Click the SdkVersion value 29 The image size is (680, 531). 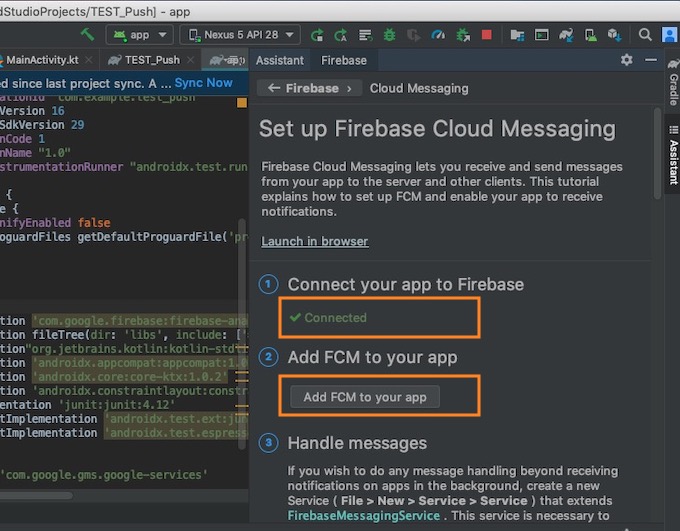(x=78, y=125)
